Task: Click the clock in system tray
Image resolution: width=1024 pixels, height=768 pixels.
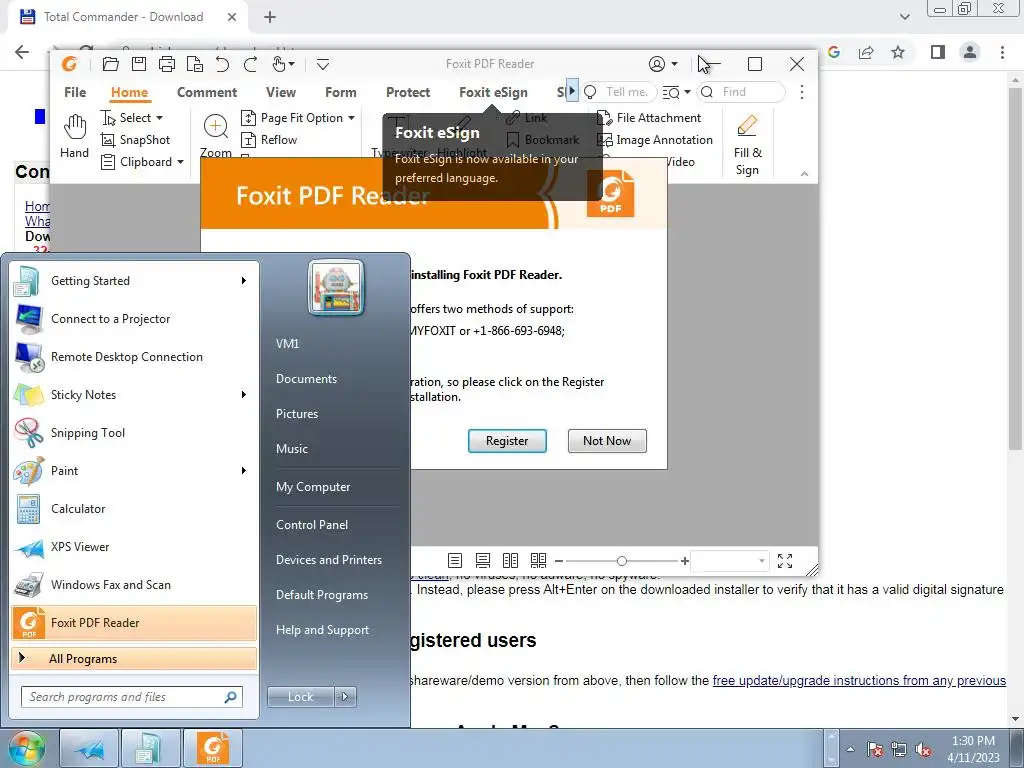Action: 973,749
